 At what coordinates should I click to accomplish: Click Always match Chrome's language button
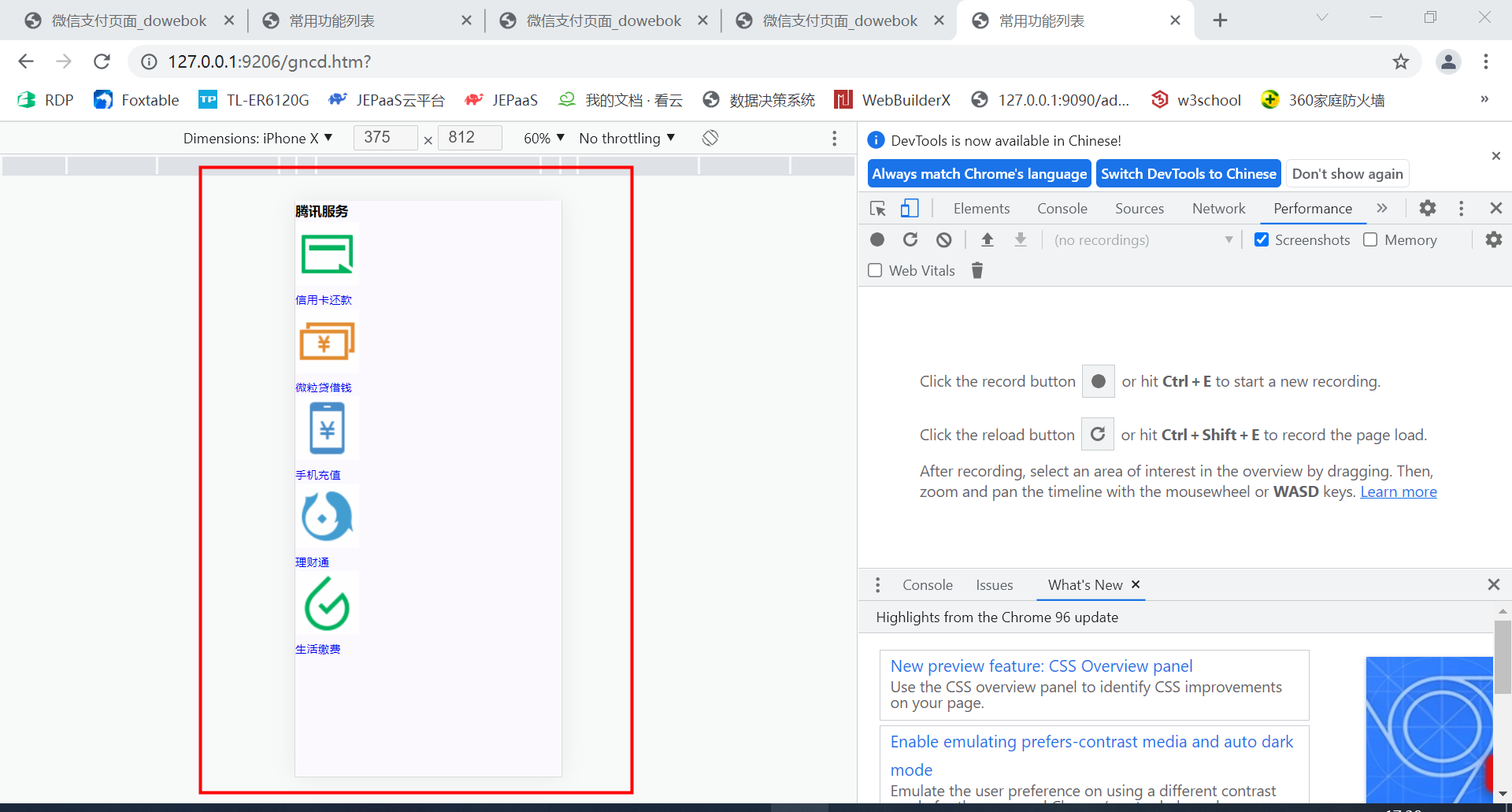[x=979, y=173]
